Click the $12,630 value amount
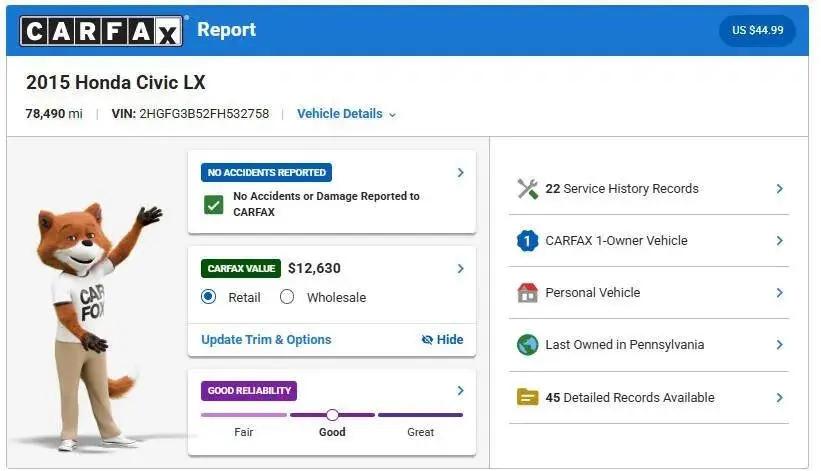 coord(314,268)
